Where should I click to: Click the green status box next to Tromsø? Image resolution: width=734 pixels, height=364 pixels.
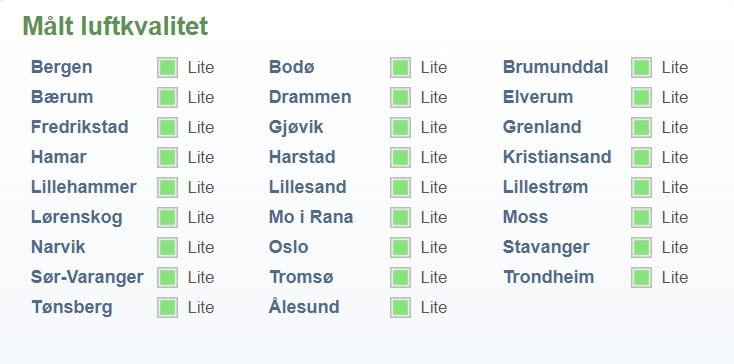400,277
